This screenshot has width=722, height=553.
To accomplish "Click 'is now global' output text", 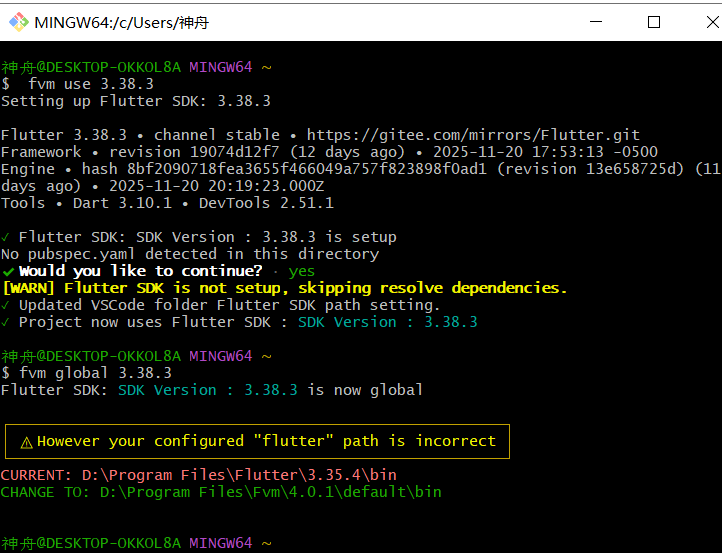I will [x=365, y=390].
